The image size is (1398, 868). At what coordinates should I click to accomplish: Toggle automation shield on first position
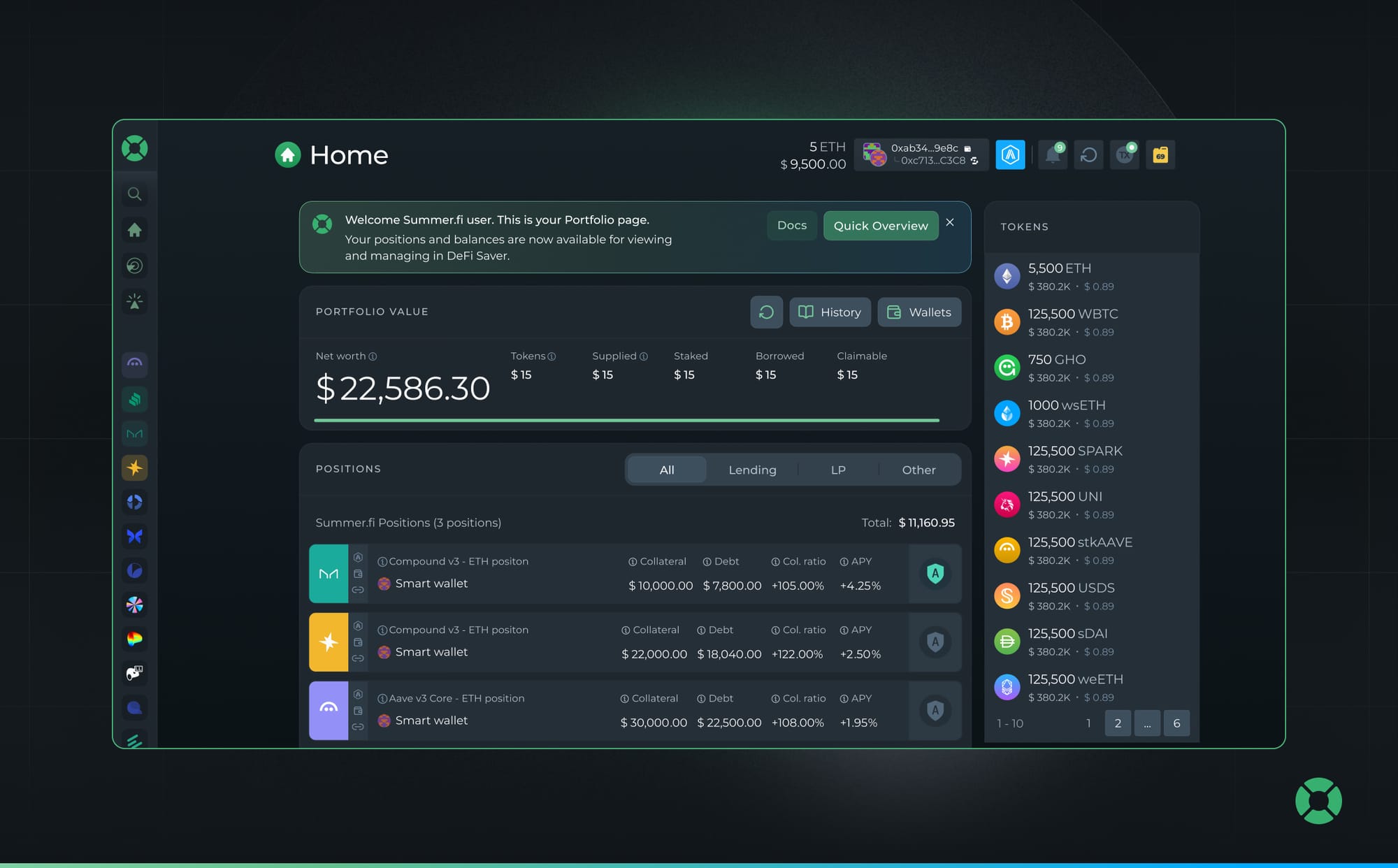coord(935,574)
